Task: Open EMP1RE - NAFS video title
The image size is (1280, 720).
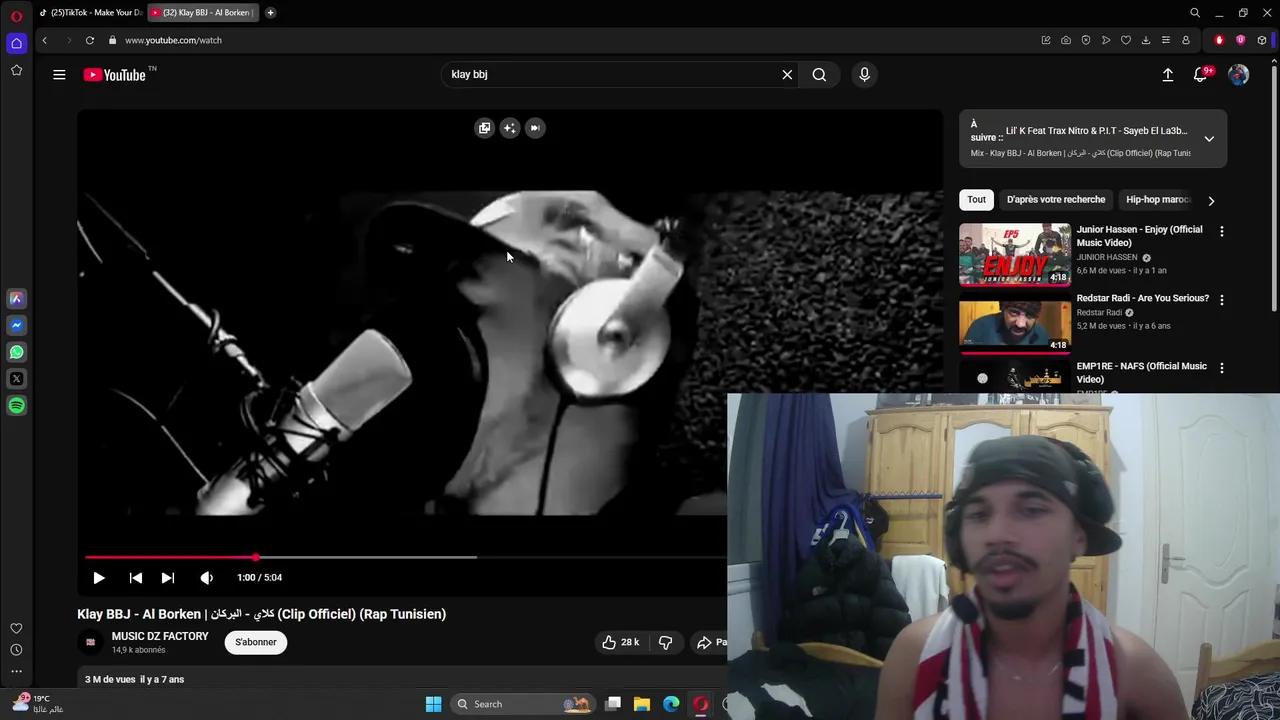Action: click(1141, 372)
